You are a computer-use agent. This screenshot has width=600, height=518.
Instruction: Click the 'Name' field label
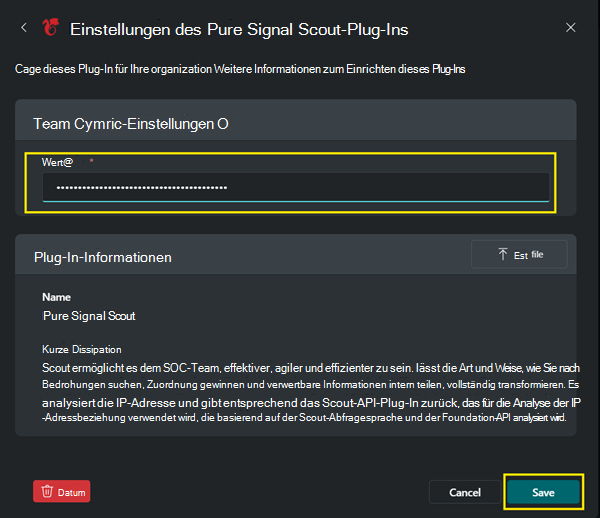(56, 297)
